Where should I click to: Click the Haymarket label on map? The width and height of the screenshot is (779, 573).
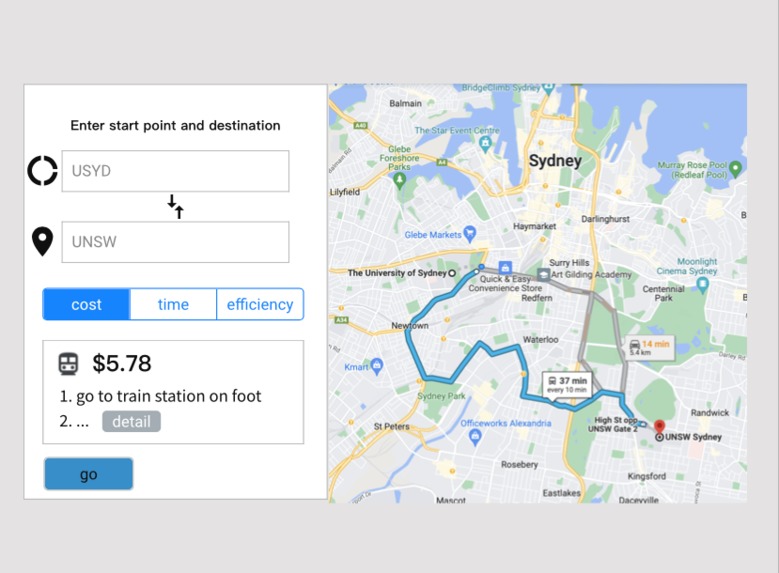tap(535, 226)
